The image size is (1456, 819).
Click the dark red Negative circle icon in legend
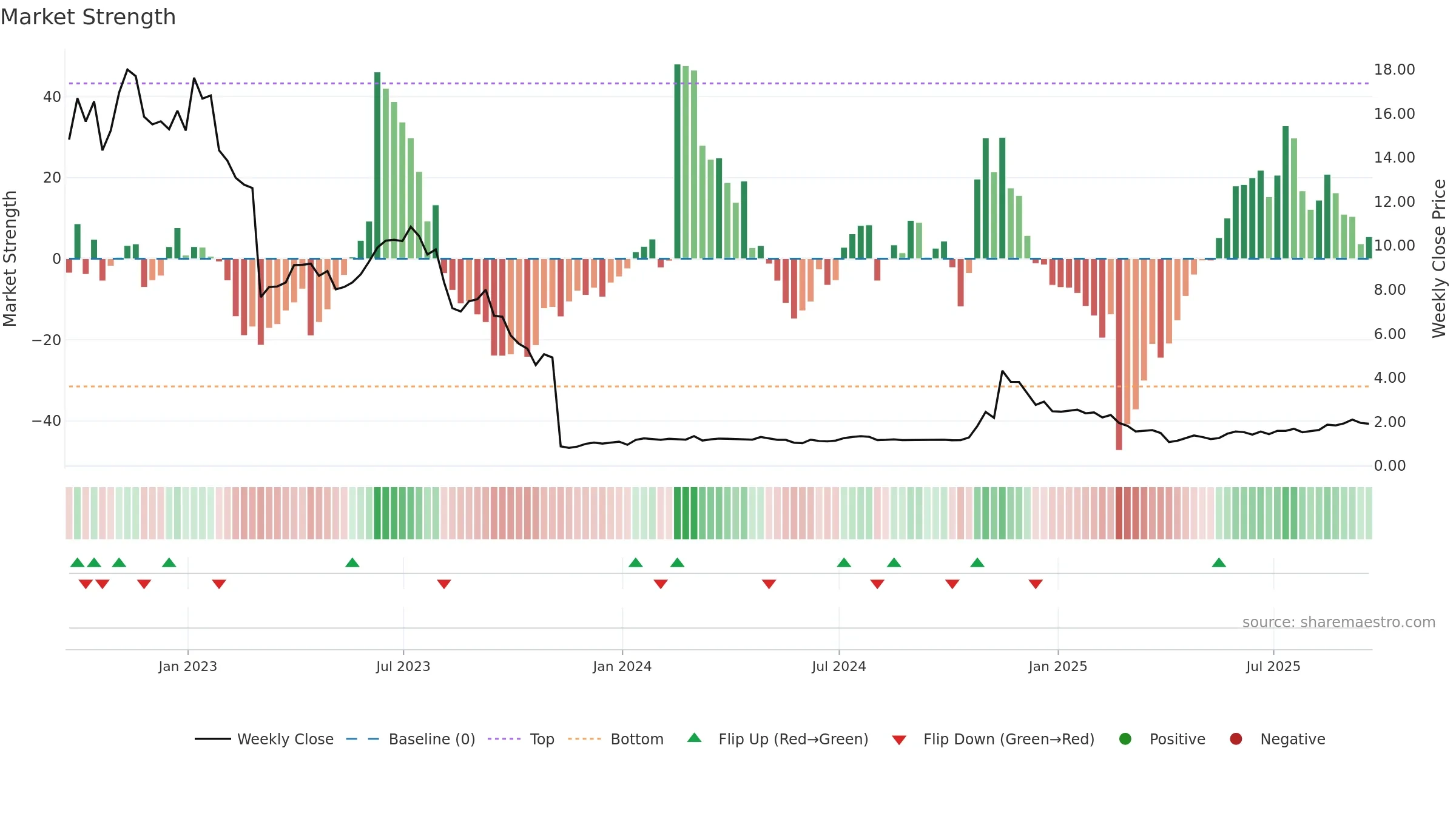pos(1236,739)
